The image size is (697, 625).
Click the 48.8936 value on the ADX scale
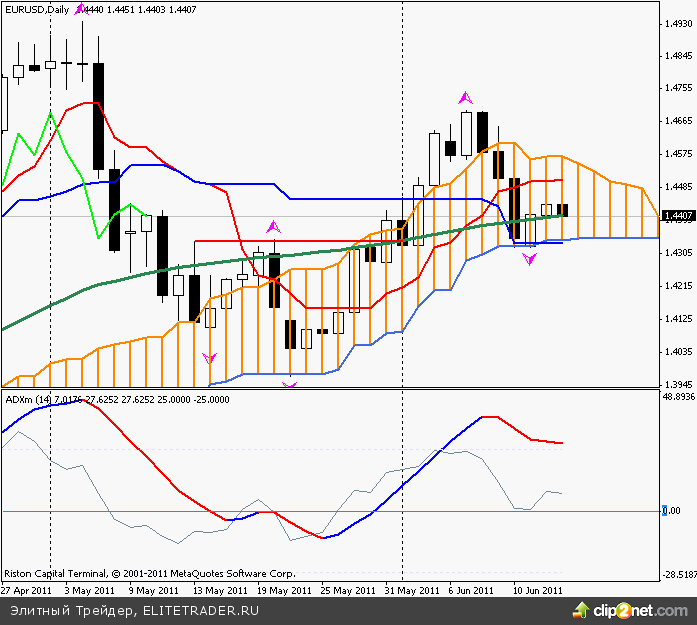tap(678, 397)
